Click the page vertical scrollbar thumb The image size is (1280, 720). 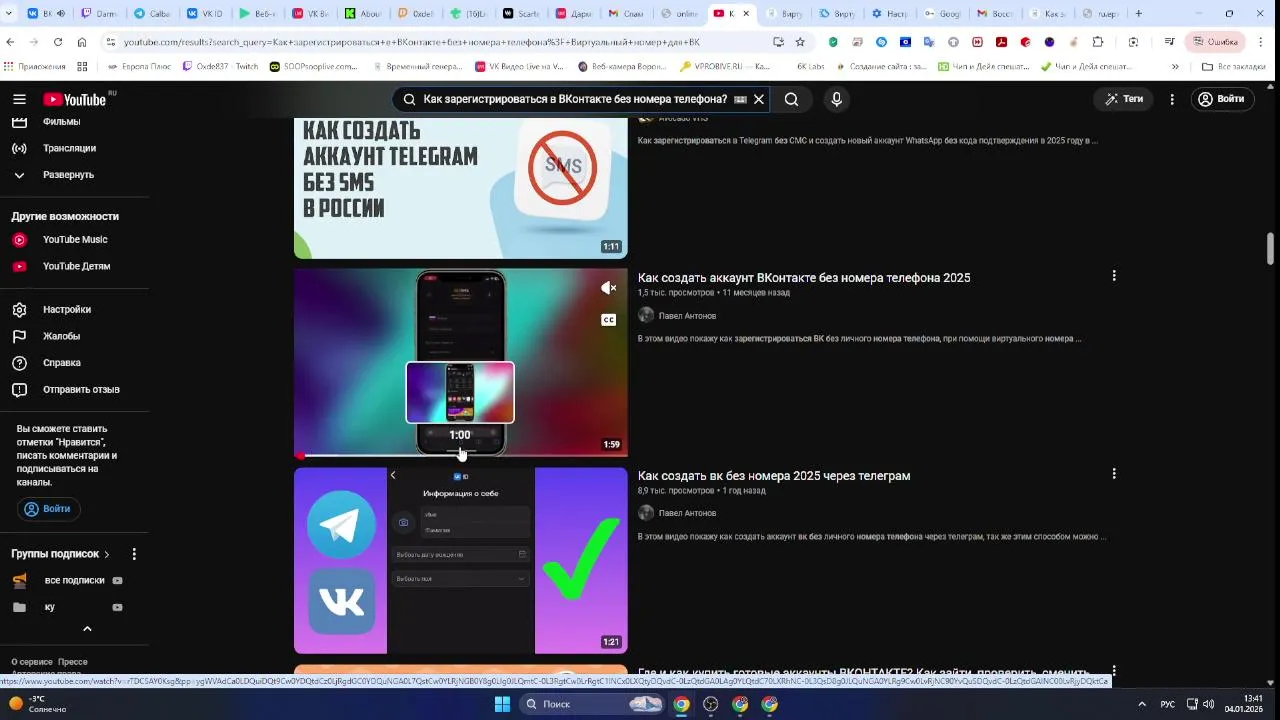1271,249
